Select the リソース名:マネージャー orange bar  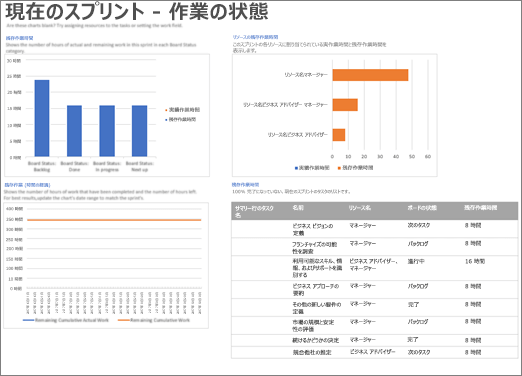(370, 75)
